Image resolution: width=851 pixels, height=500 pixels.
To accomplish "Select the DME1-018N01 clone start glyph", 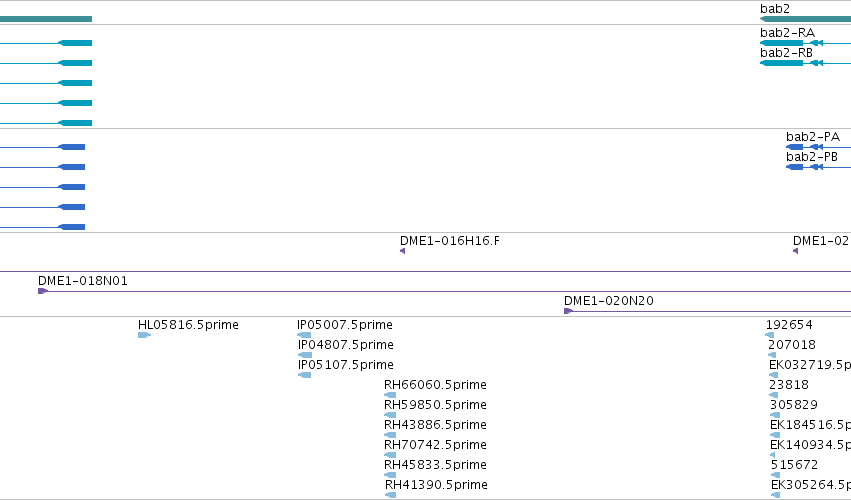I will pos(43,291).
